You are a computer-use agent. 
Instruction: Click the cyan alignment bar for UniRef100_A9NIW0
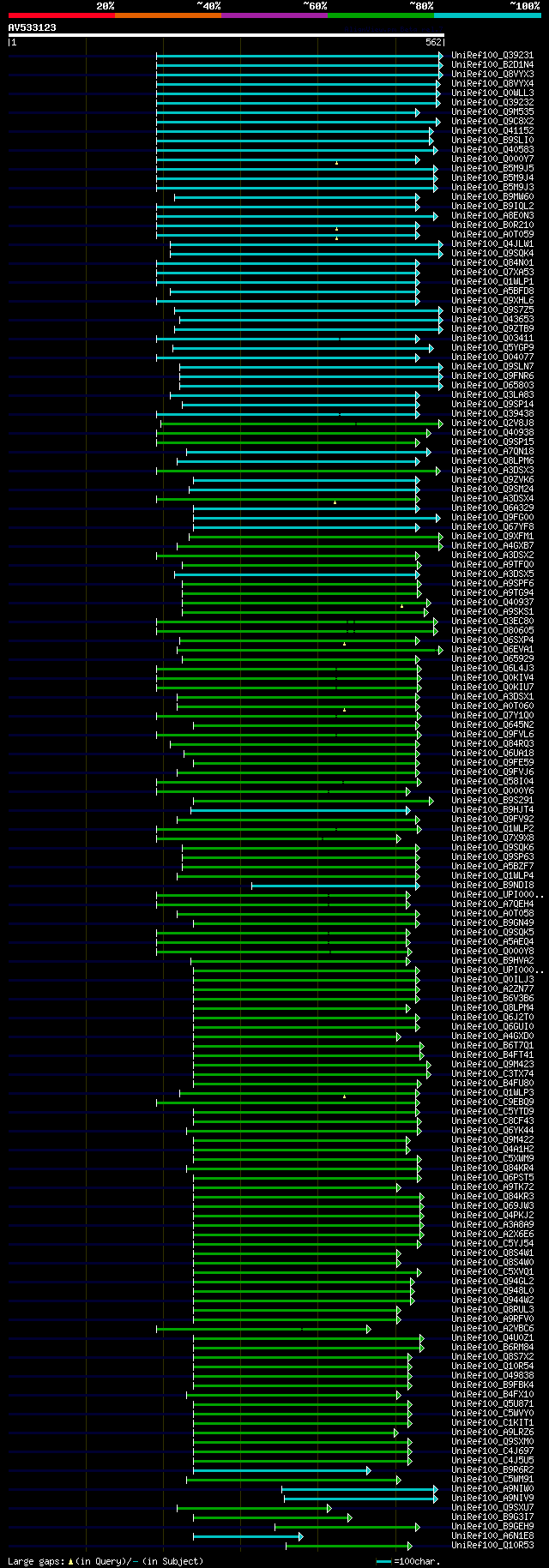[359, 1489]
